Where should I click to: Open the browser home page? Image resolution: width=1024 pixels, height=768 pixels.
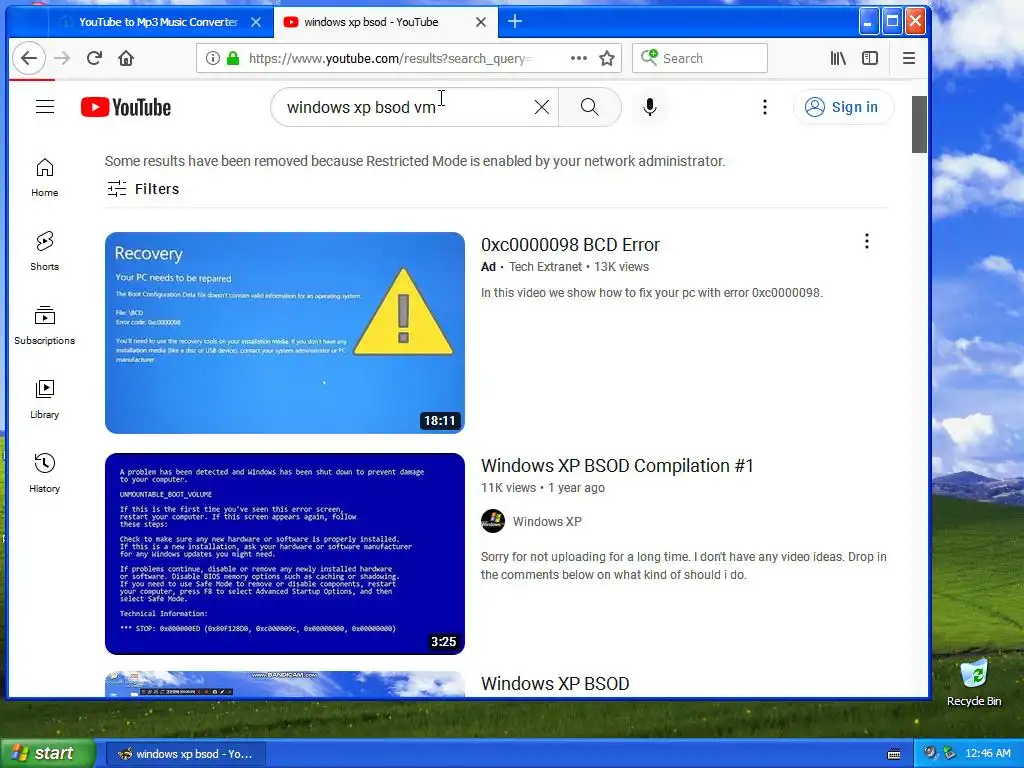tap(126, 58)
